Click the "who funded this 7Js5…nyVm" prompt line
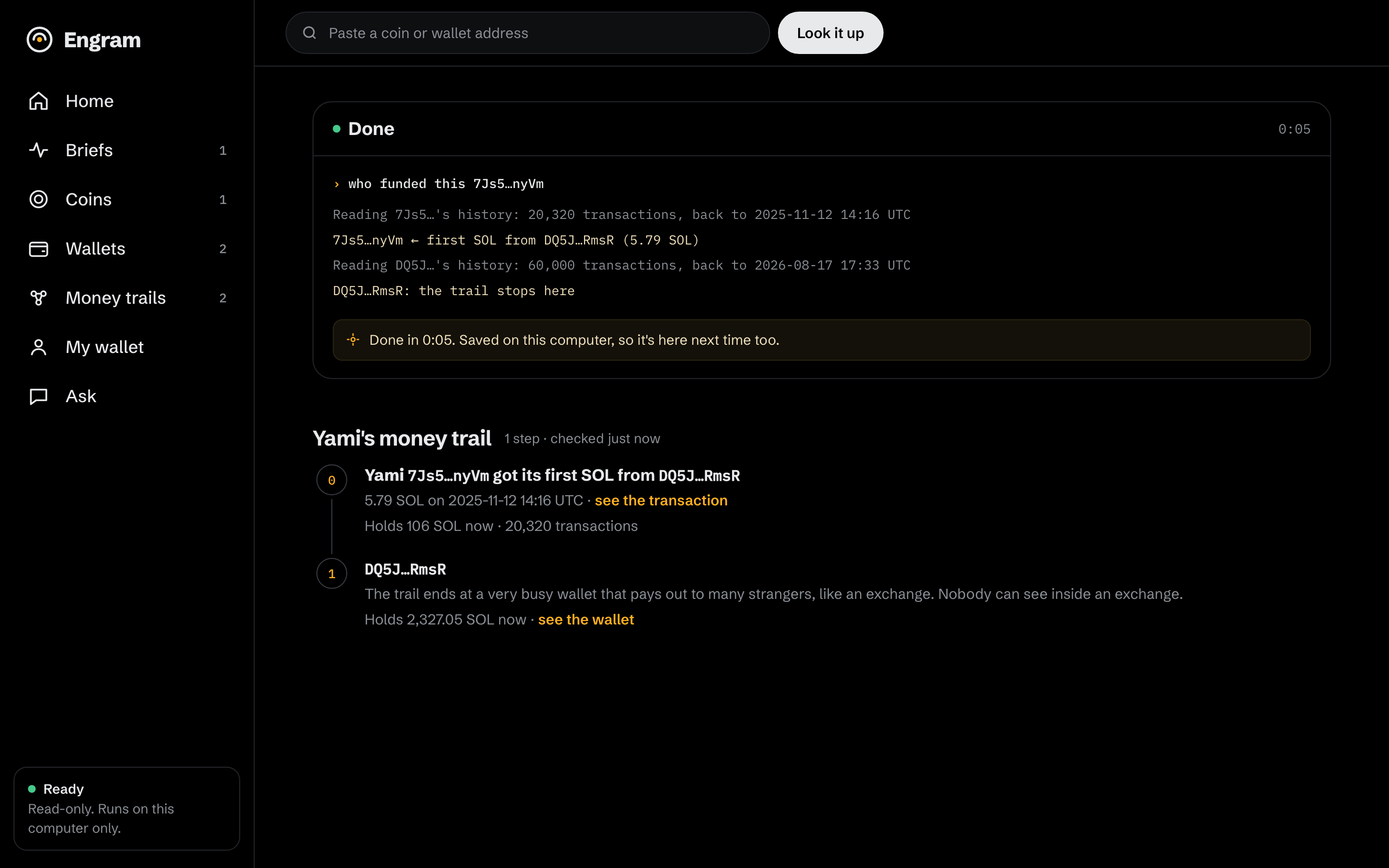Image resolution: width=1389 pixels, height=868 pixels. [438, 184]
